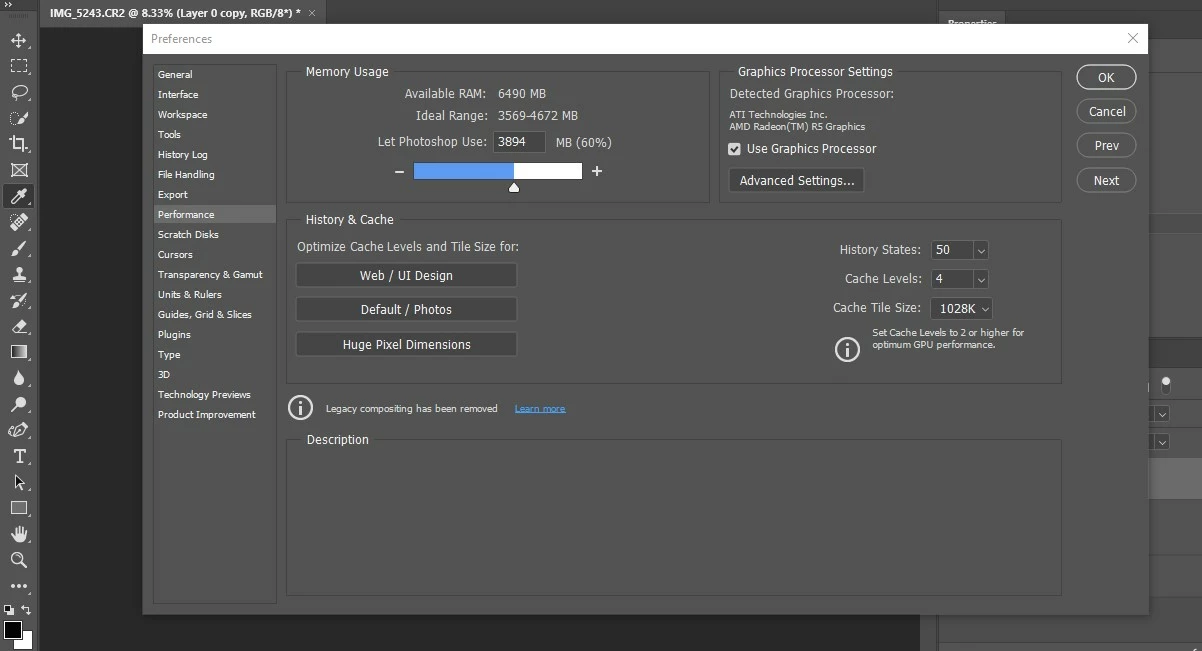Screen dimensions: 1202x651
Task: Select the Eraser tool
Action: (x=18, y=326)
